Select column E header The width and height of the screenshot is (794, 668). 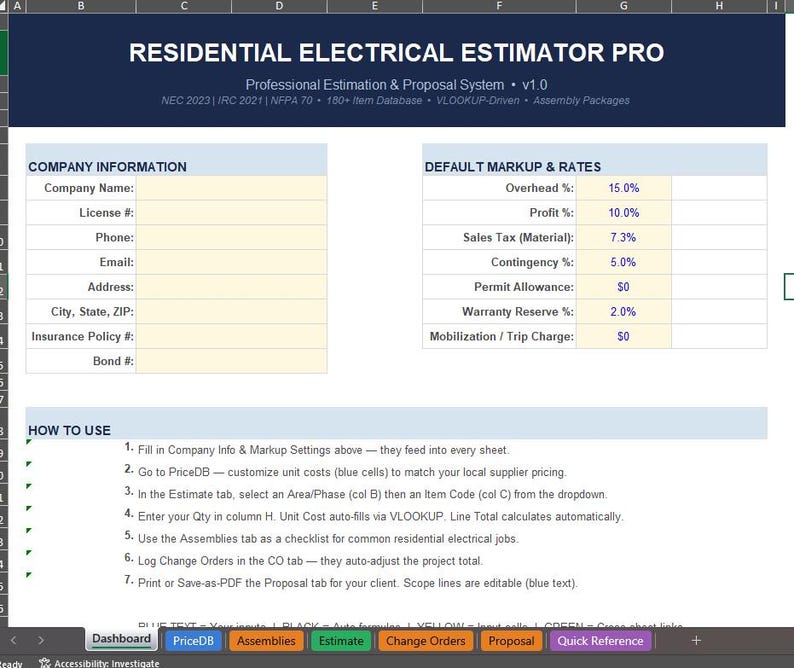tap(375, 6)
